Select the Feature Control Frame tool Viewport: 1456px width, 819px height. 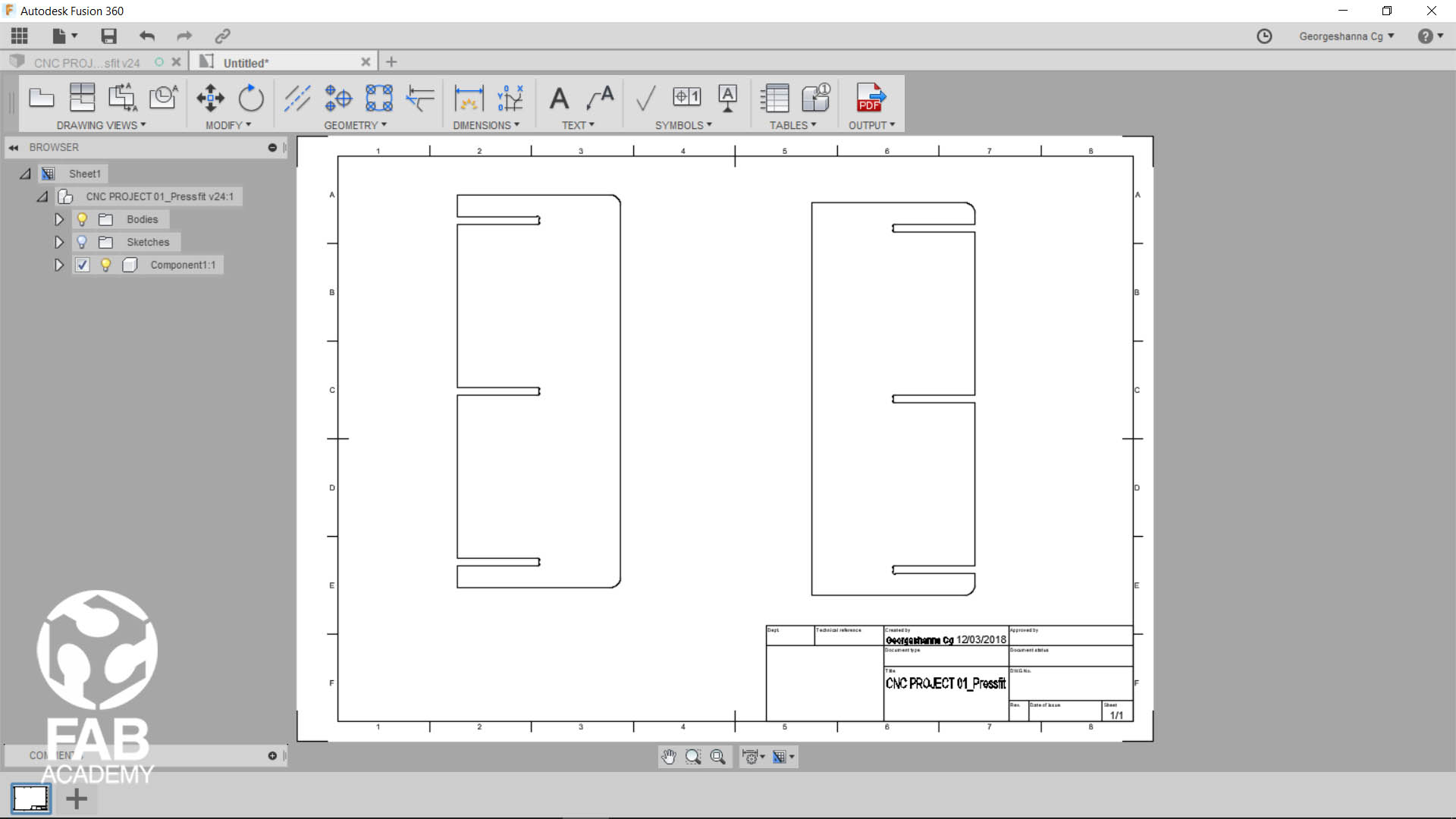pos(687,97)
